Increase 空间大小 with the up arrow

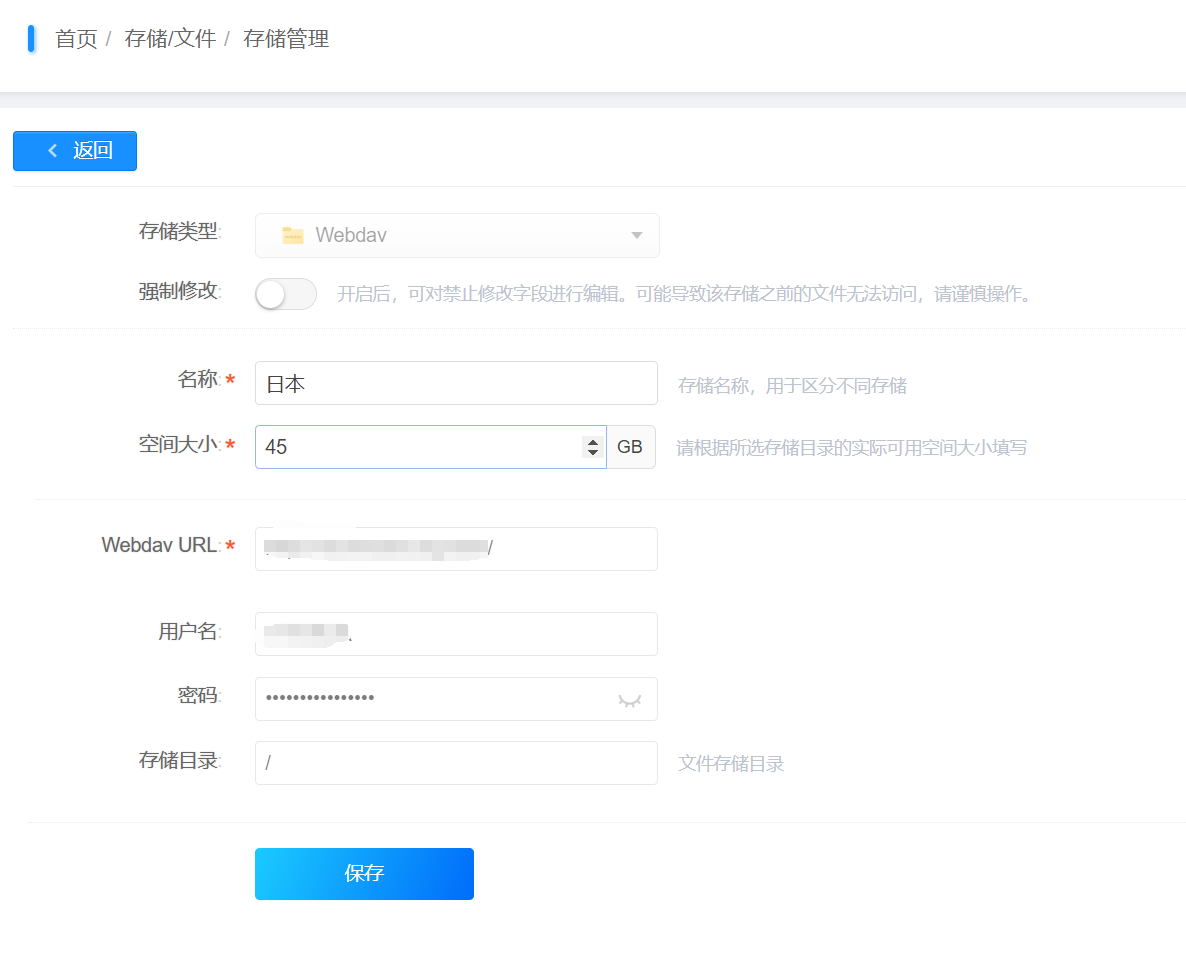(x=593, y=441)
